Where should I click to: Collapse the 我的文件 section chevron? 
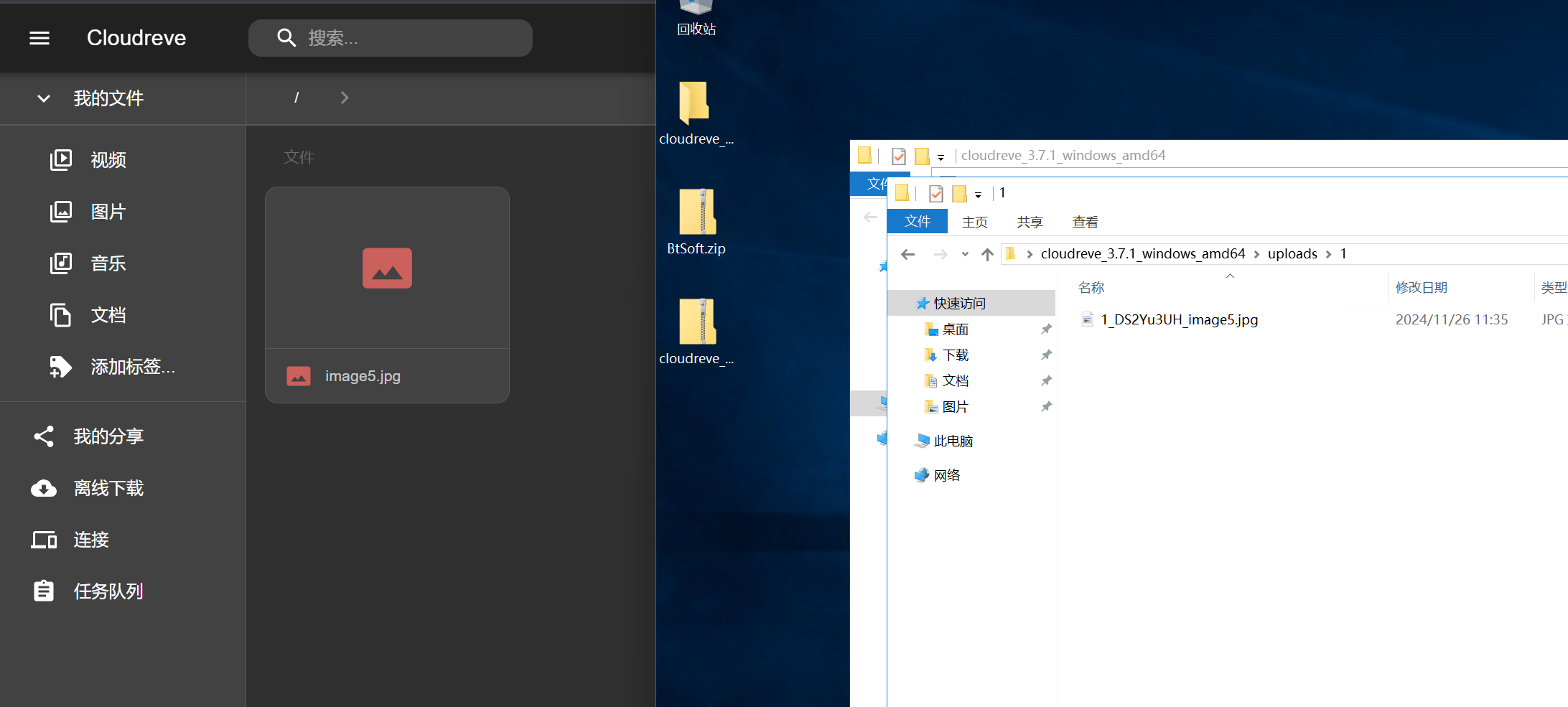[x=44, y=98]
